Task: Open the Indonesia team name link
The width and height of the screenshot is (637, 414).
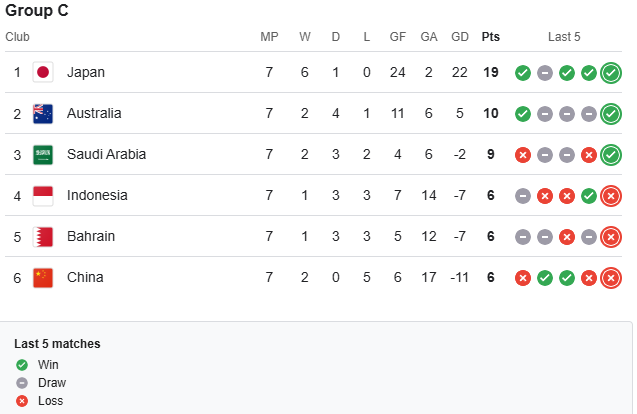Action: click(x=97, y=195)
